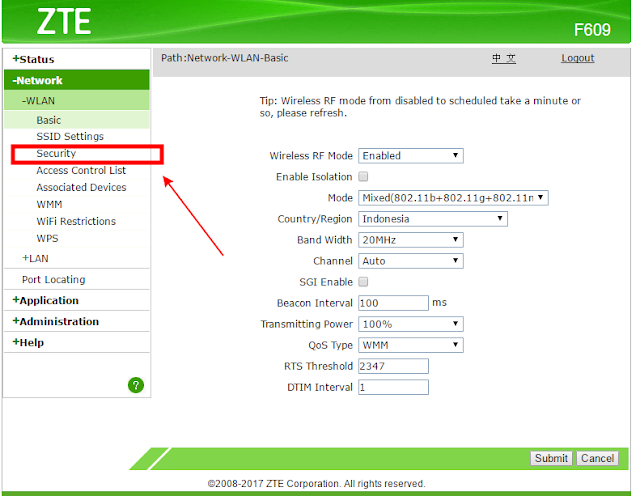Click the green help question mark icon

pyautogui.click(x=136, y=385)
